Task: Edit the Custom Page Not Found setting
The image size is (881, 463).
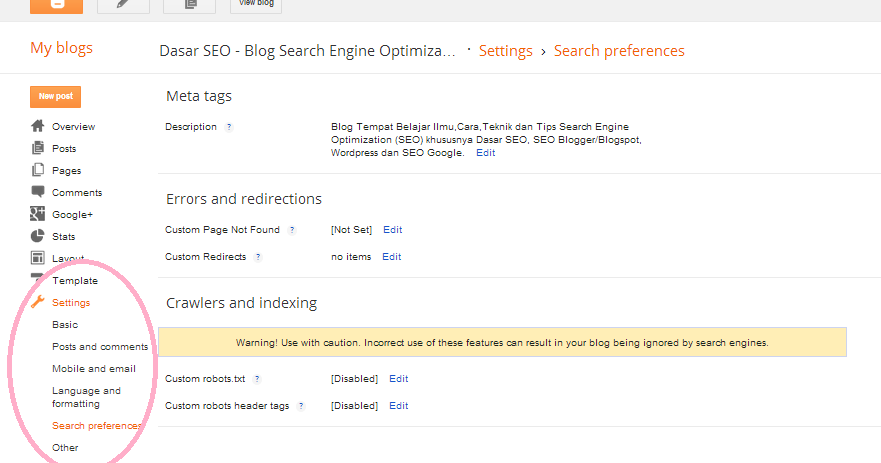Action: point(393,230)
